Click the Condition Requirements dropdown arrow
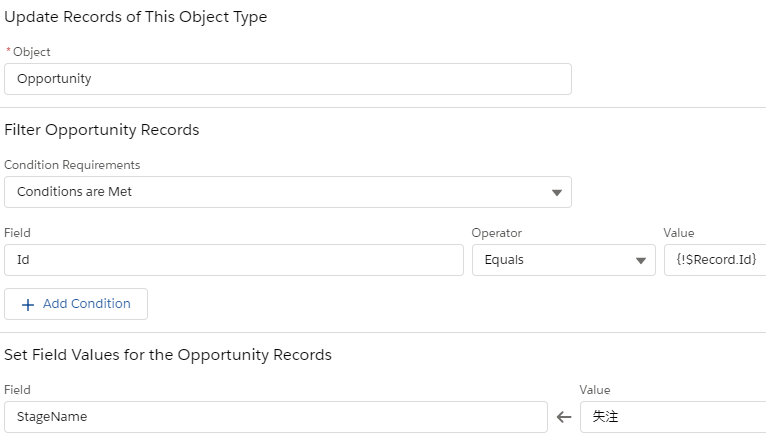This screenshot has width=766, height=438. pyautogui.click(x=557, y=192)
